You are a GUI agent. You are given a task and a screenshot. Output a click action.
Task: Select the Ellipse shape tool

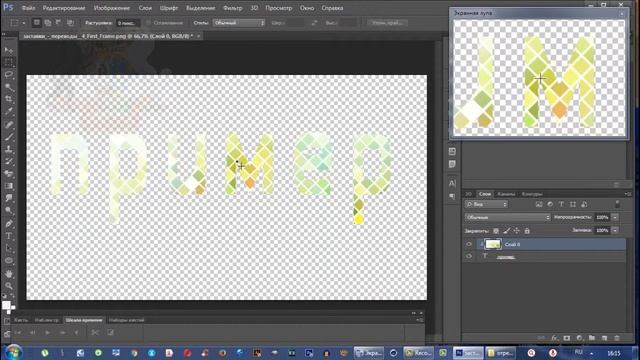[x=9, y=260]
